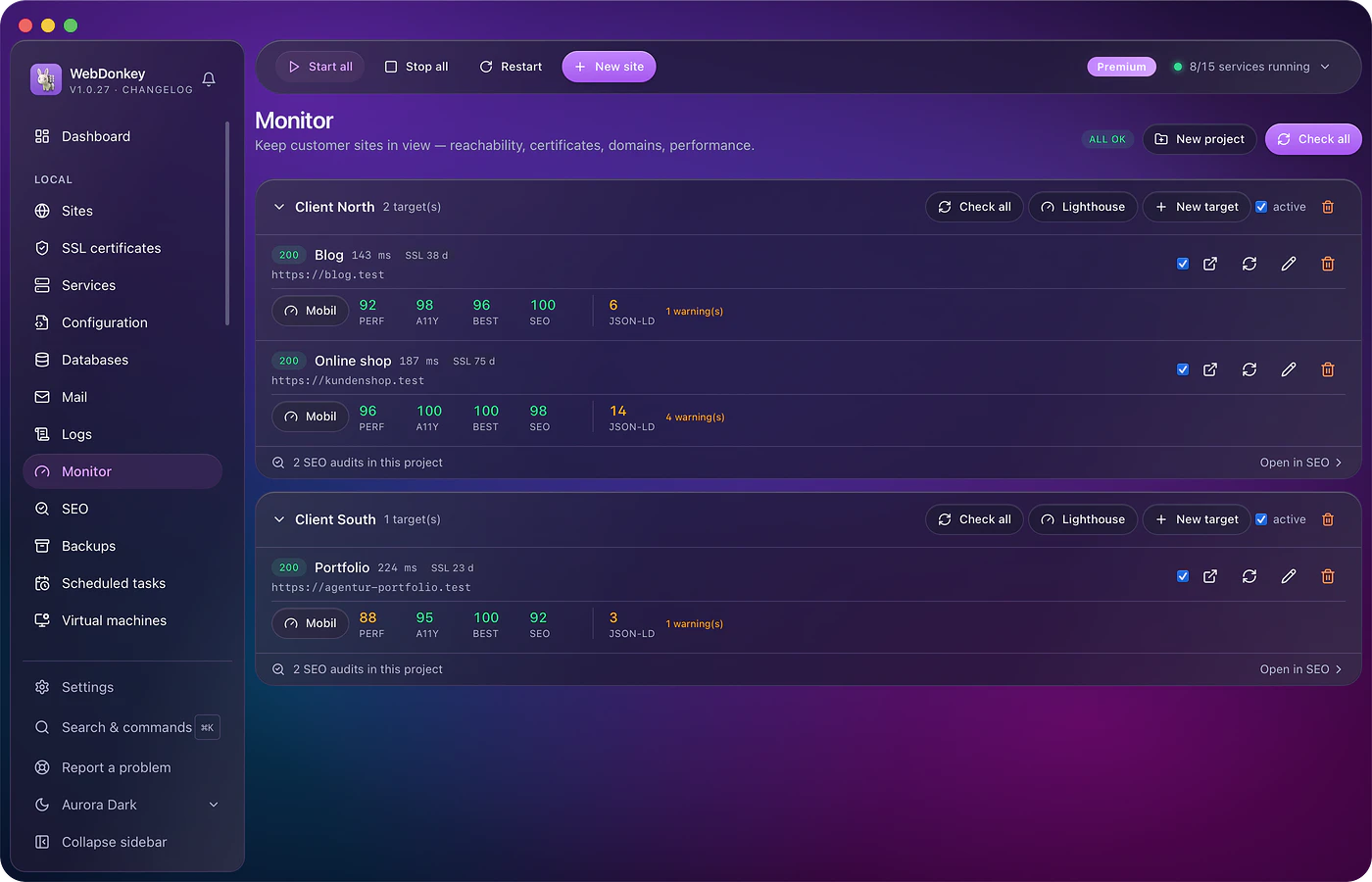
Task: Delete the Portfolio target
Action: tap(1328, 576)
